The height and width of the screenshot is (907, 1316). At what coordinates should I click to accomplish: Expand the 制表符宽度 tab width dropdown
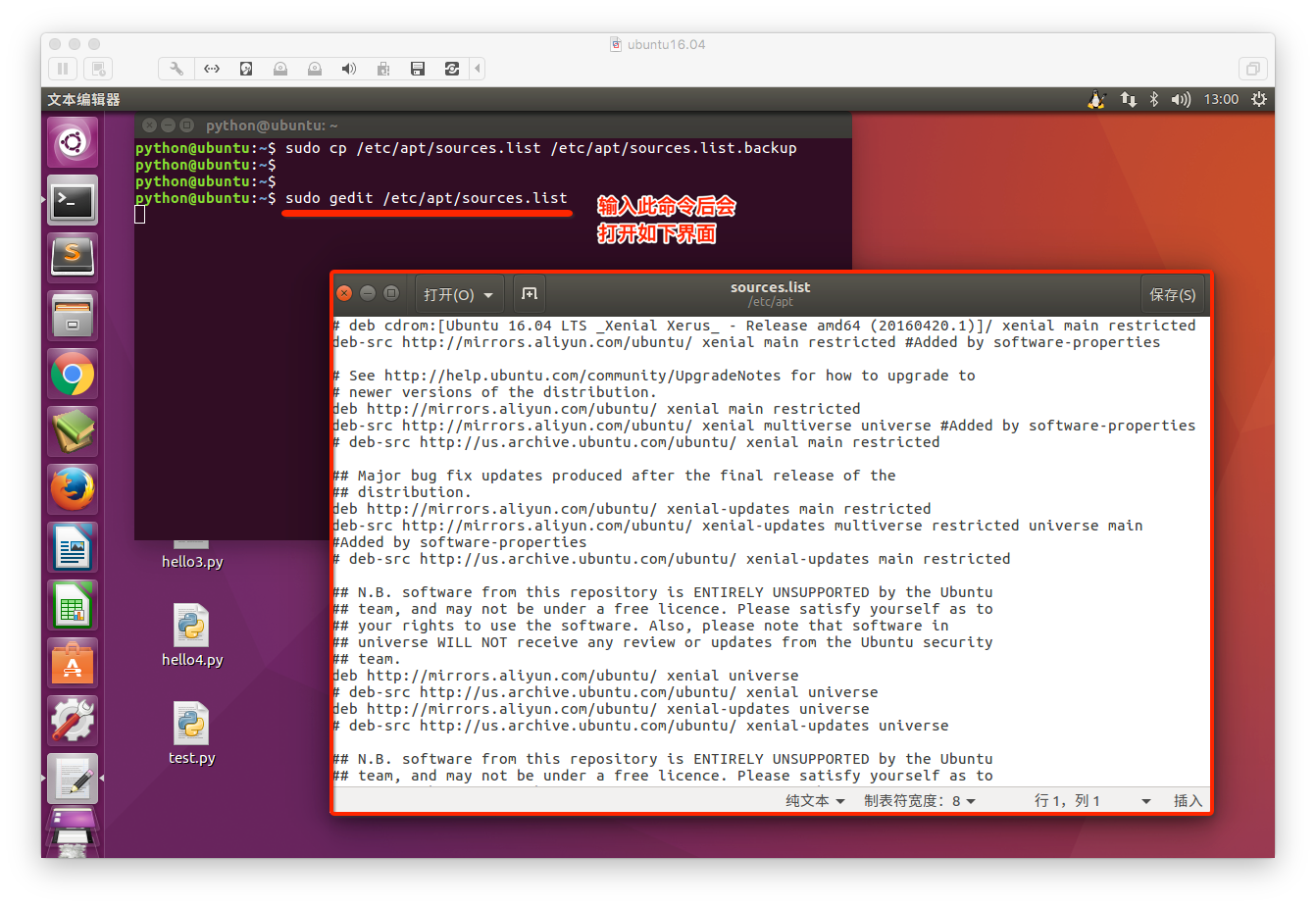point(919,801)
